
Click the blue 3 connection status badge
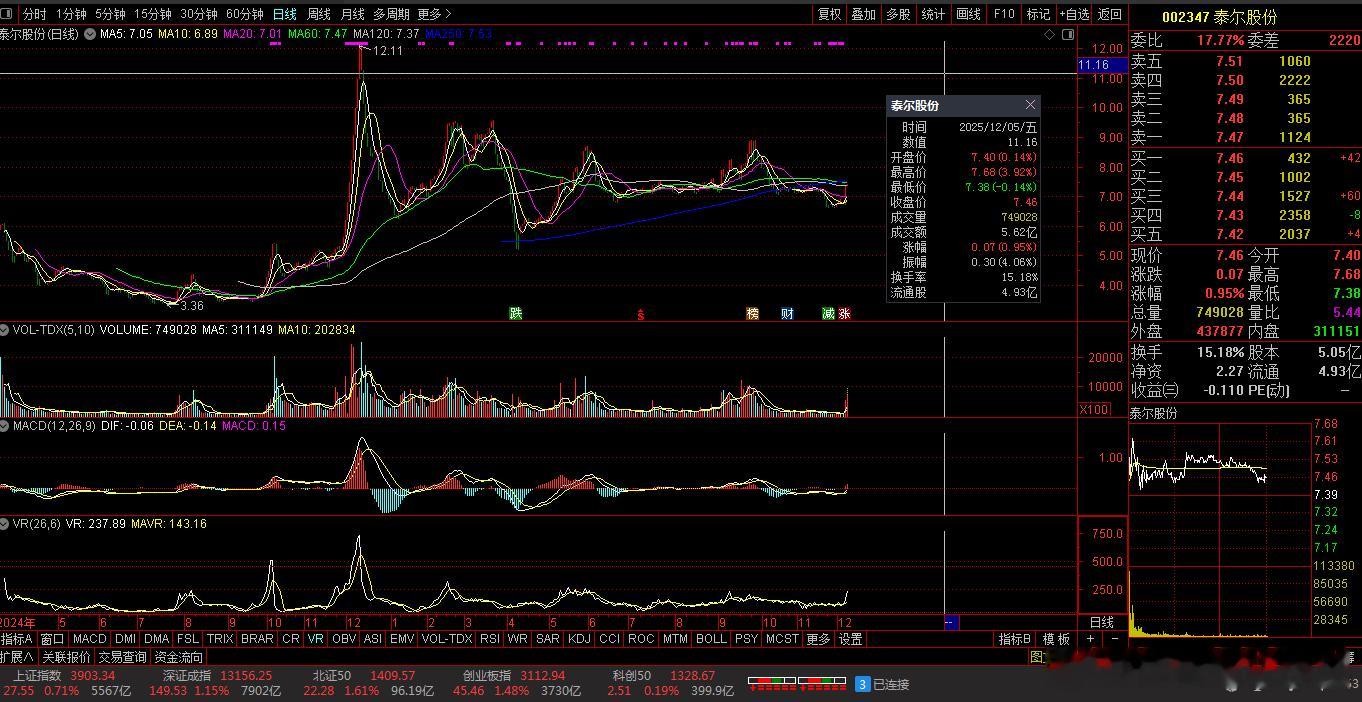862,684
